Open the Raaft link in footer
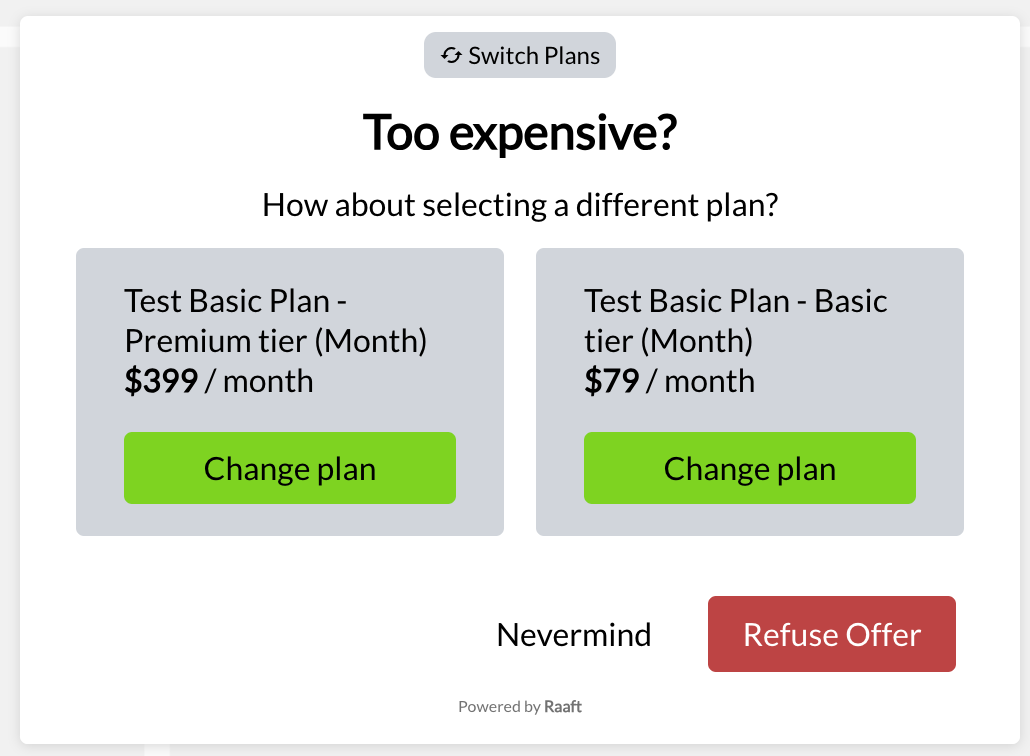The width and height of the screenshot is (1030, 756). tap(563, 706)
